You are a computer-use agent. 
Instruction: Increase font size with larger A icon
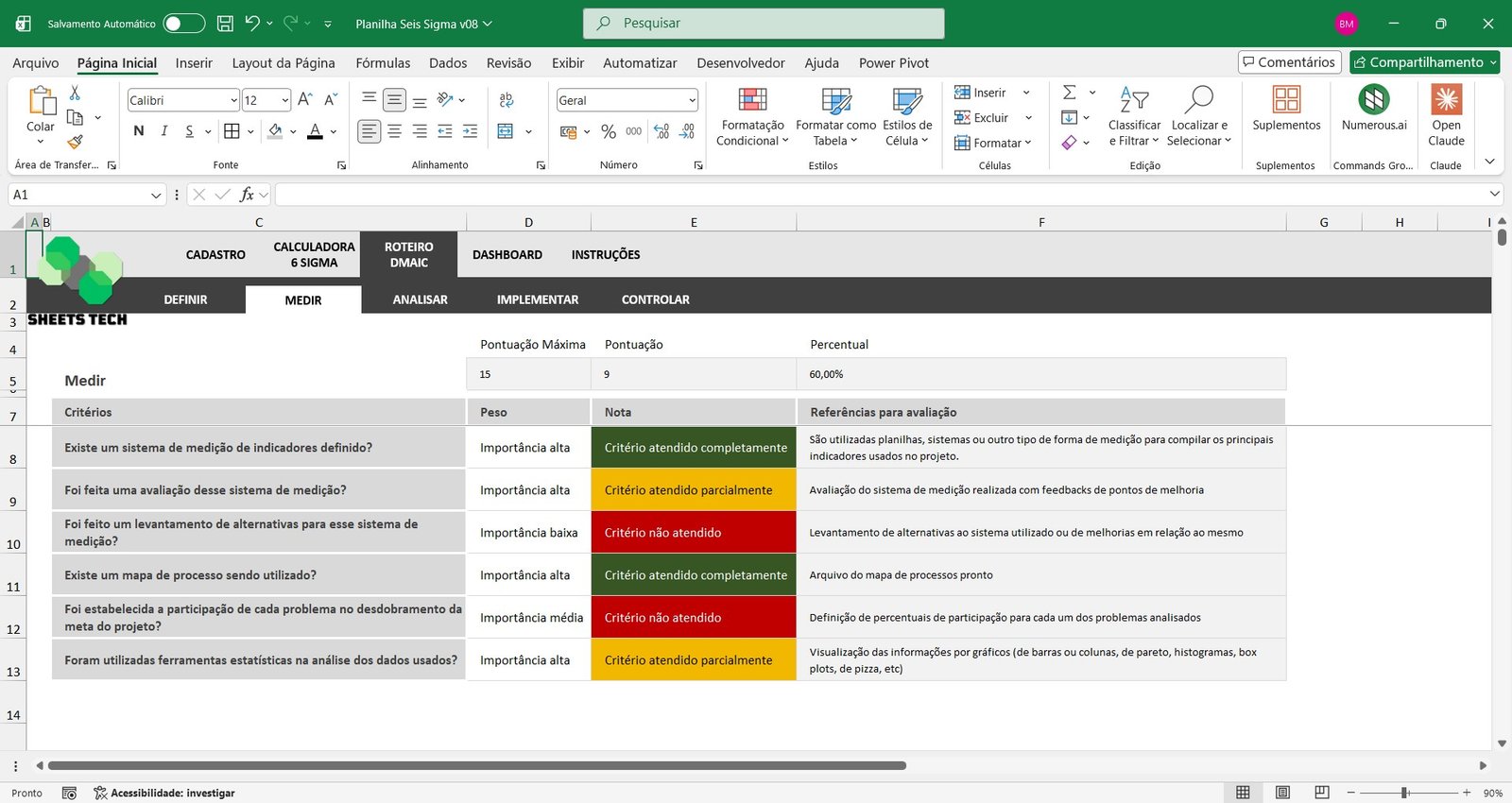(305, 99)
